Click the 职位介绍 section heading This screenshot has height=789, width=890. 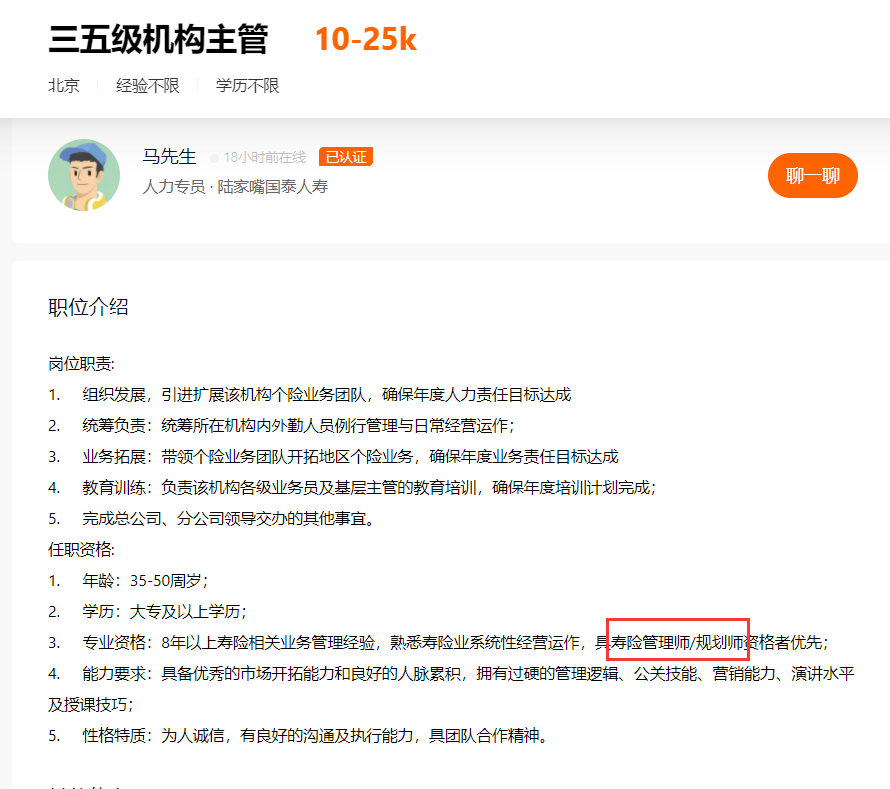coord(89,307)
